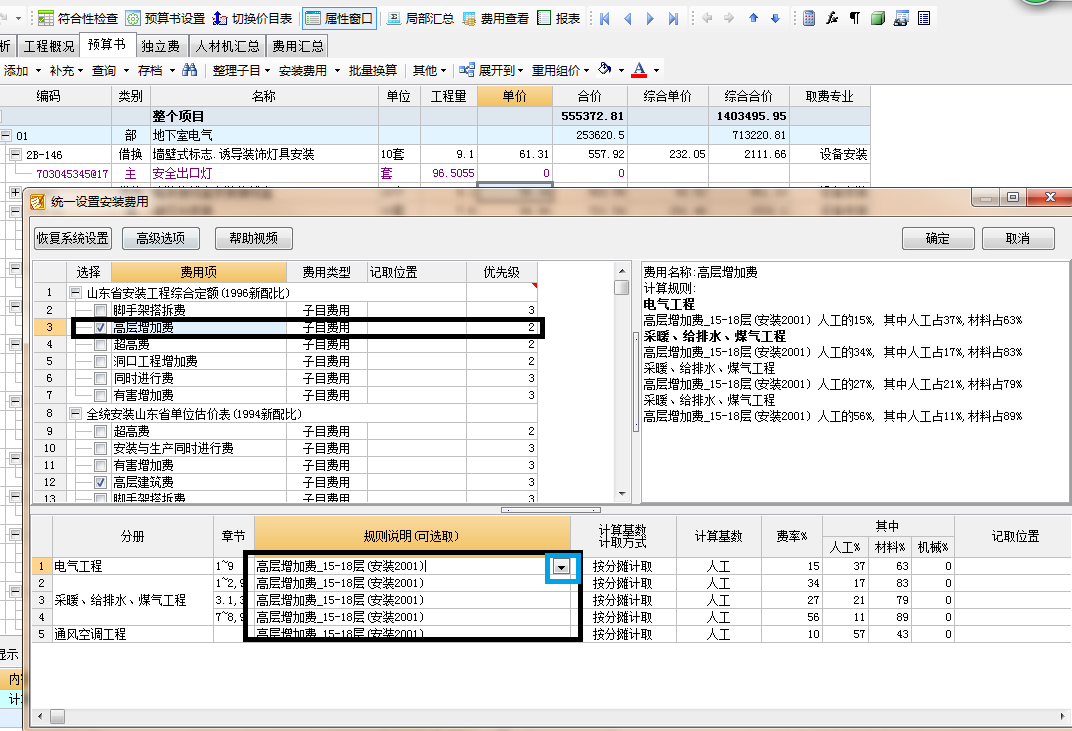
Task: Open the rule dropdown for 电气工程 row
Action: point(561,567)
